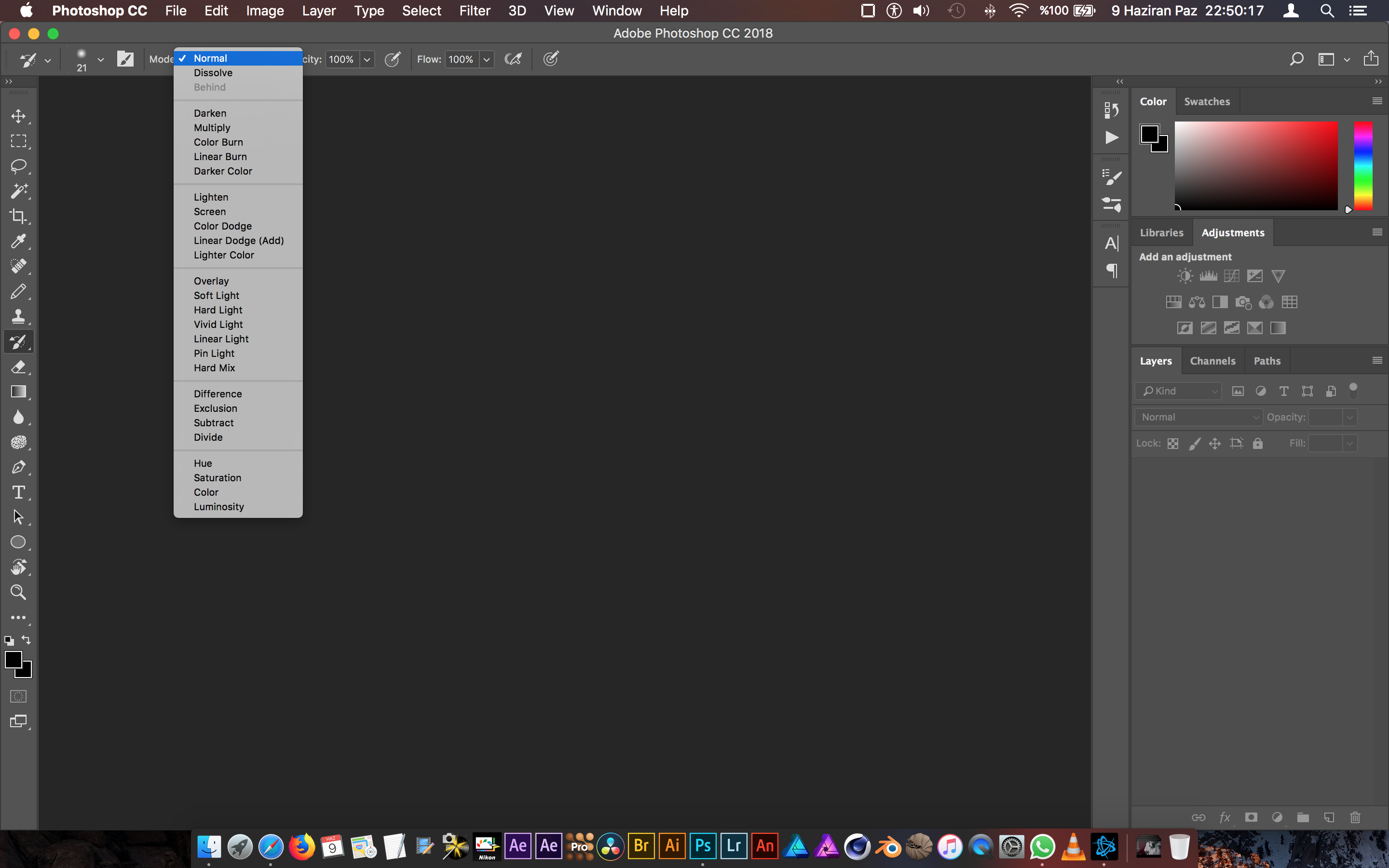Select the Spot Healing Brush tool
The width and height of the screenshot is (1389, 868).
pyautogui.click(x=18, y=266)
